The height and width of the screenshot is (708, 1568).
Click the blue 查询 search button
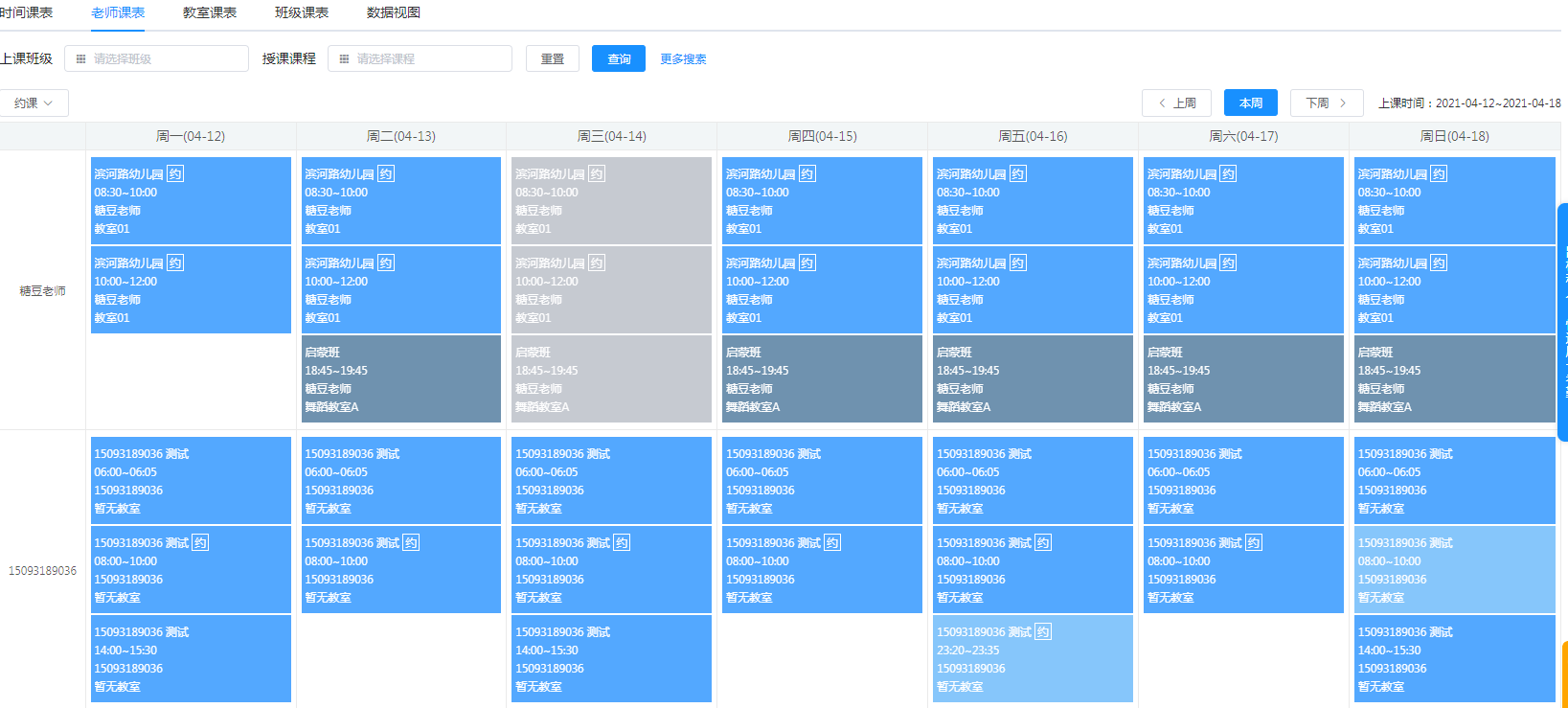click(x=619, y=58)
